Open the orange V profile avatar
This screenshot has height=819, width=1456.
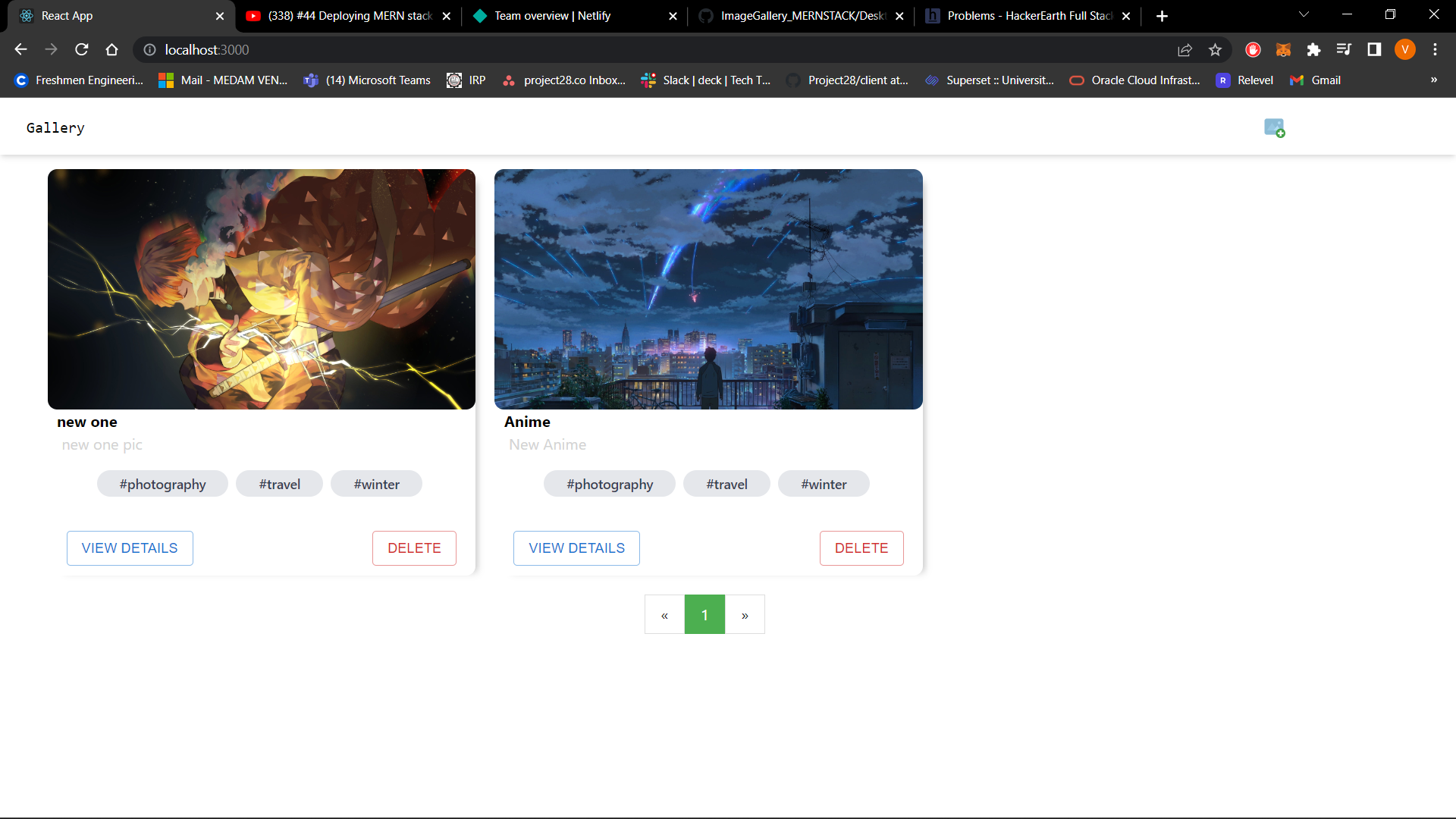click(1405, 49)
